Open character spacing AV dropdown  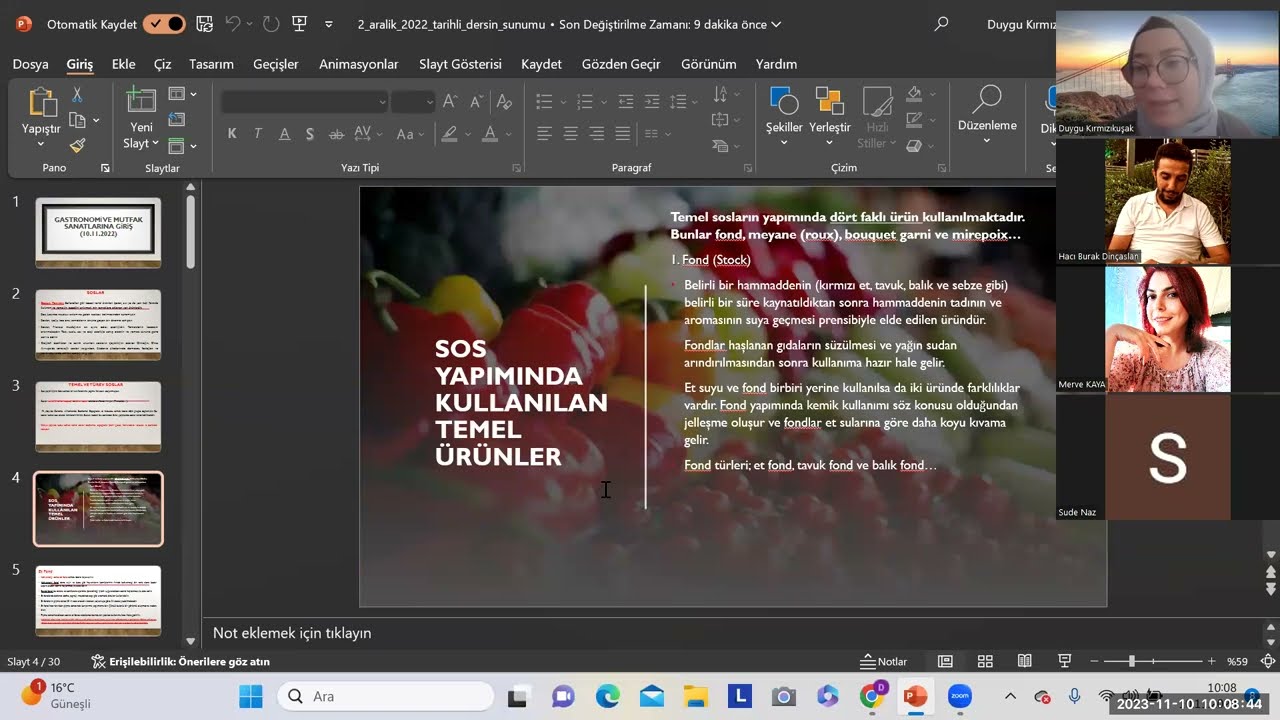[x=367, y=134]
